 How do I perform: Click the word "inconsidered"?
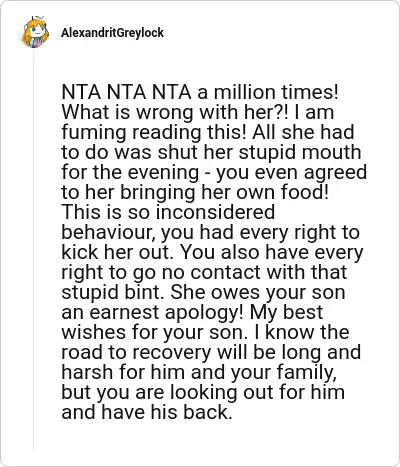pyautogui.click(x=215, y=212)
